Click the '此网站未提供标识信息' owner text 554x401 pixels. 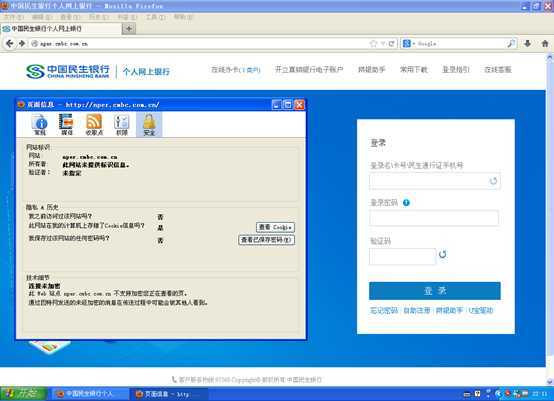[x=96, y=165]
